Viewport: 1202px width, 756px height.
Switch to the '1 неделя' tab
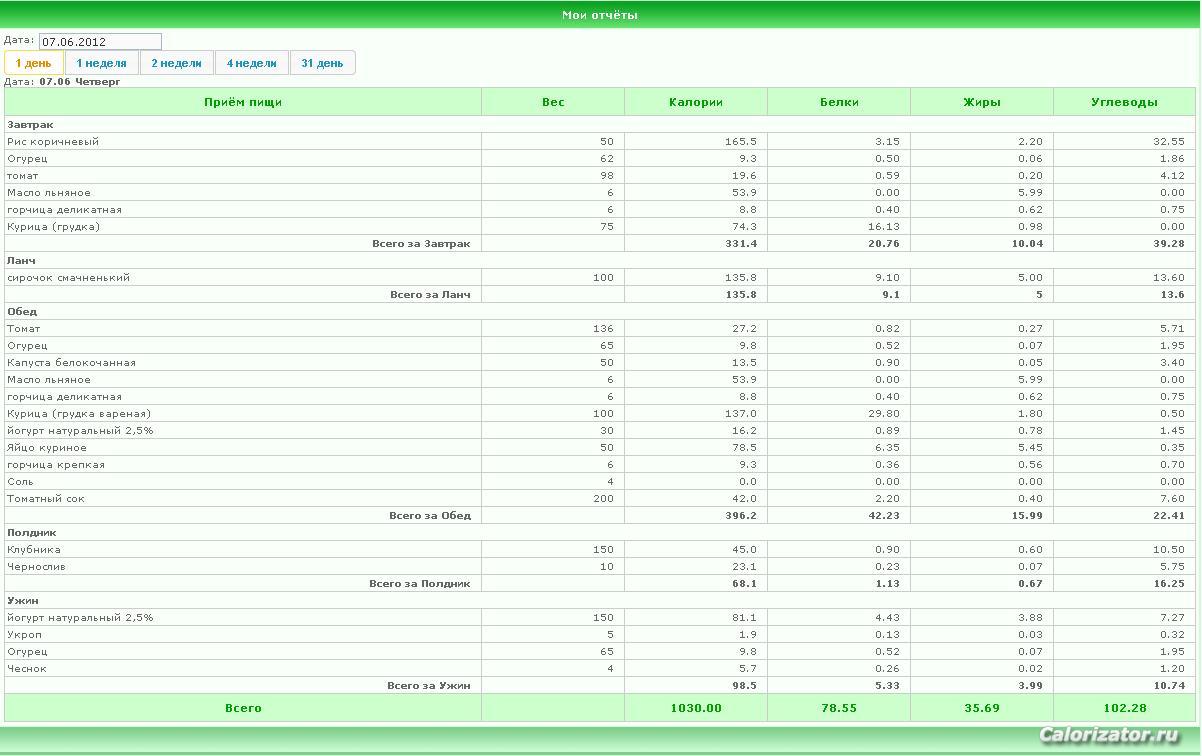pyautogui.click(x=102, y=63)
